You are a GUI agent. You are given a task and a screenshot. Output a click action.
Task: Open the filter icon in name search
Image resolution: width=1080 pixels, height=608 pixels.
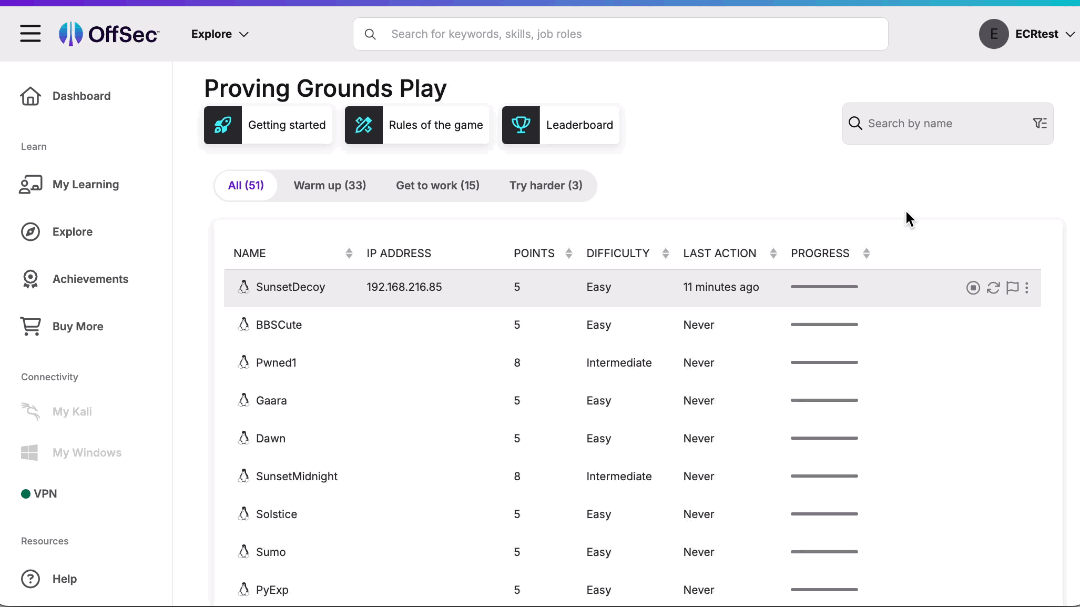coord(1039,123)
